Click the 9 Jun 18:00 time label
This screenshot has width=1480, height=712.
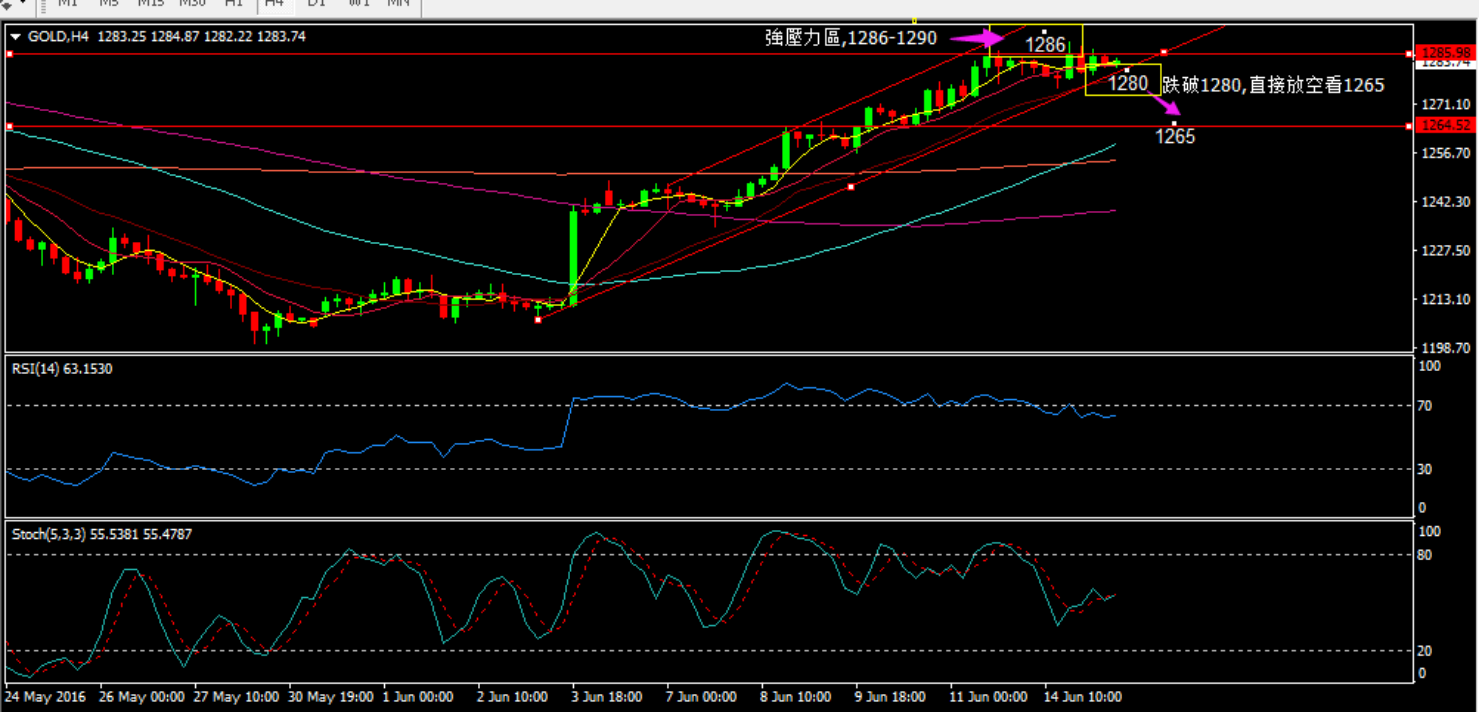point(889,696)
